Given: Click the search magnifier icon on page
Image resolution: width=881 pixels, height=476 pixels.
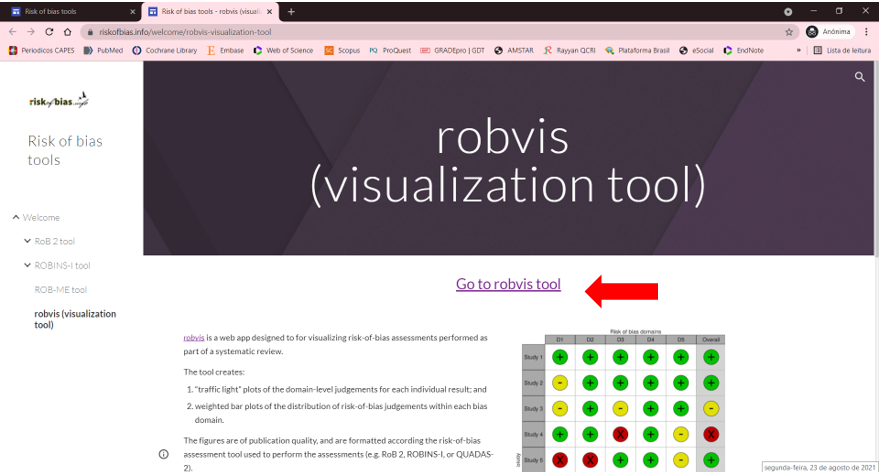Looking at the screenshot, I should tap(859, 77).
